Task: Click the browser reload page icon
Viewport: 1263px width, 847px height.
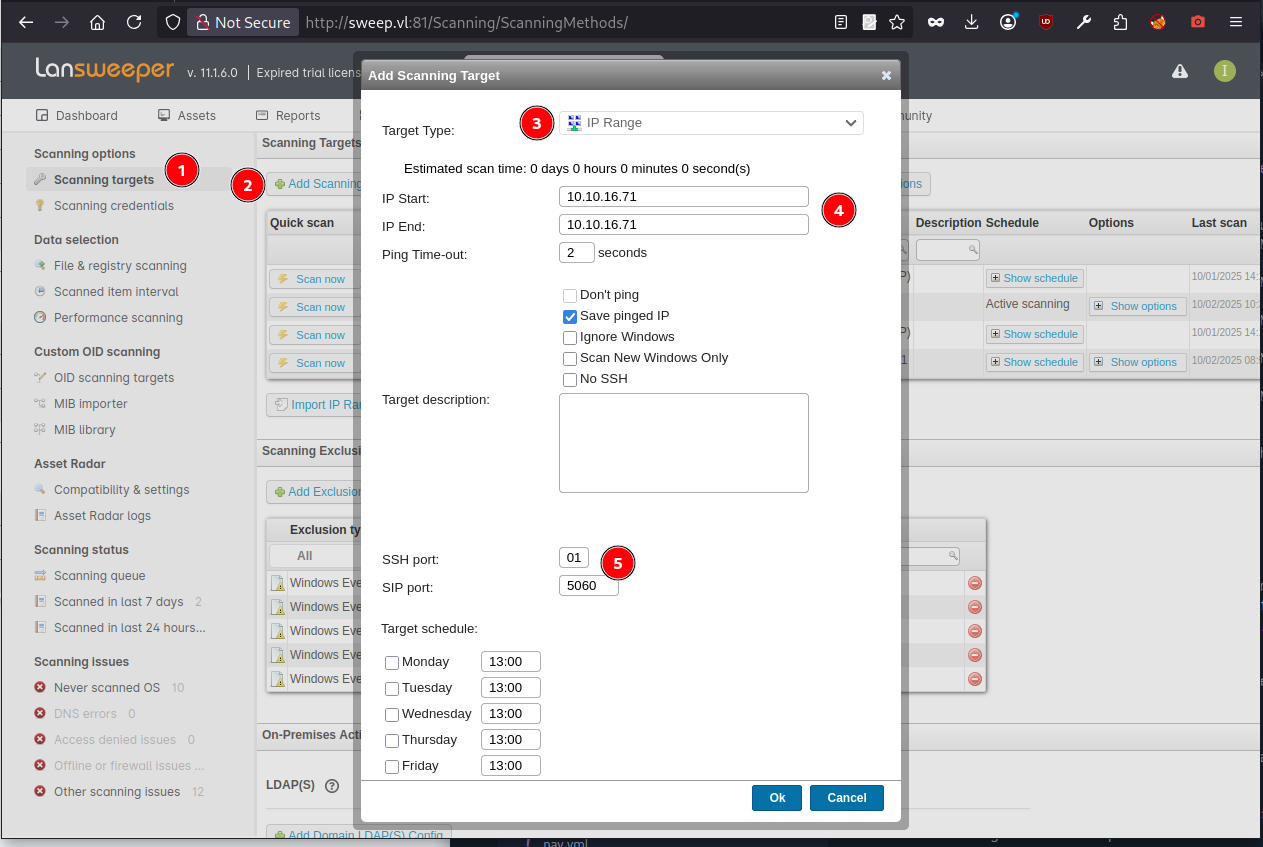Action: [133, 22]
